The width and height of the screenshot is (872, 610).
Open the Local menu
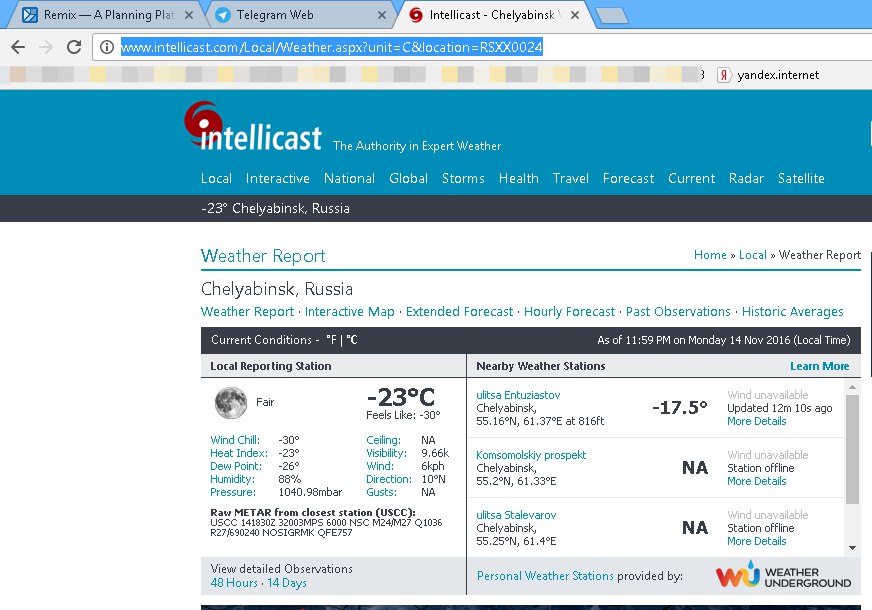point(216,178)
